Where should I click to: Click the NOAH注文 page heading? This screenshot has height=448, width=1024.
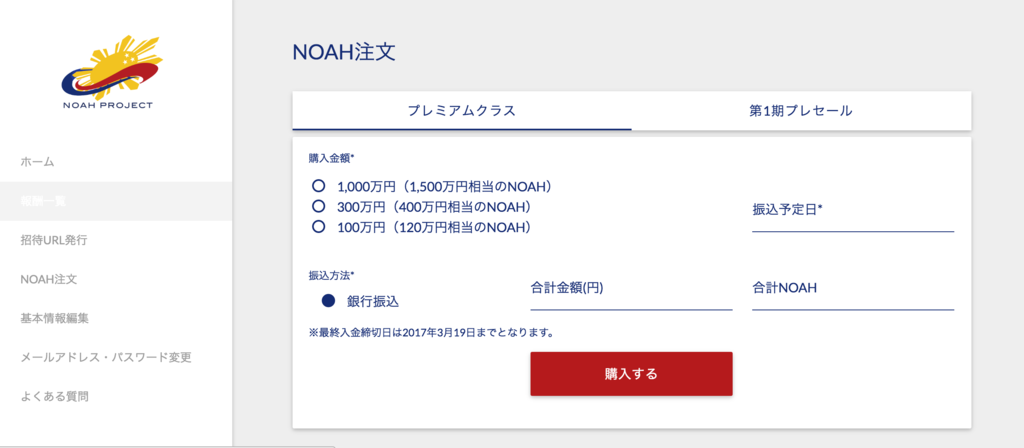click(x=344, y=52)
